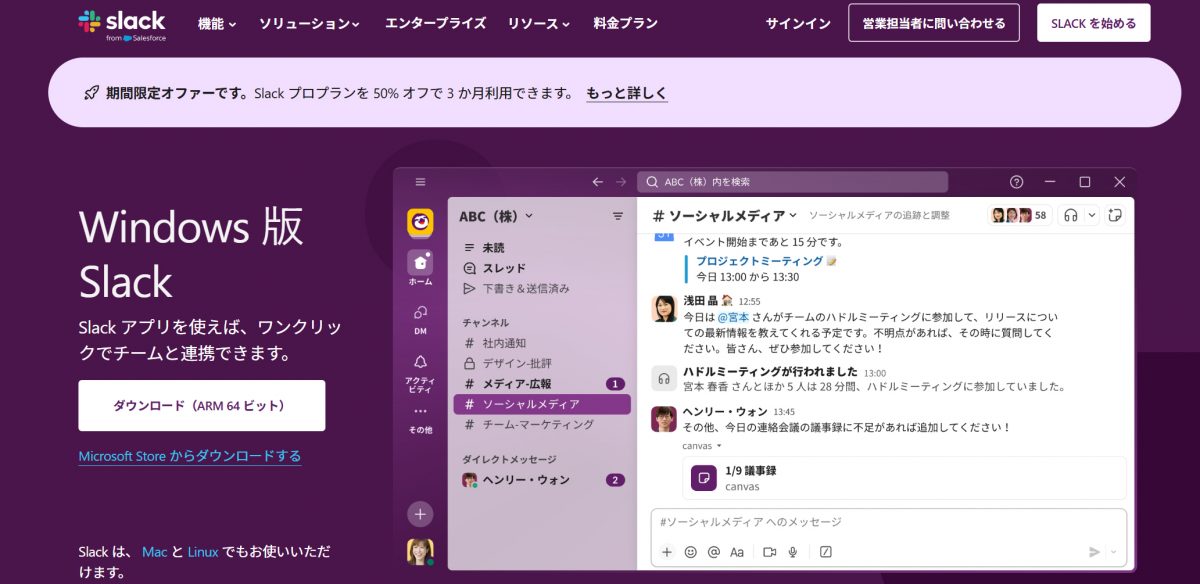Image resolution: width=1200 pixels, height=584 pixels.
Task: Open the 1/9 議事録 canvas card
Action: point(904,478)
